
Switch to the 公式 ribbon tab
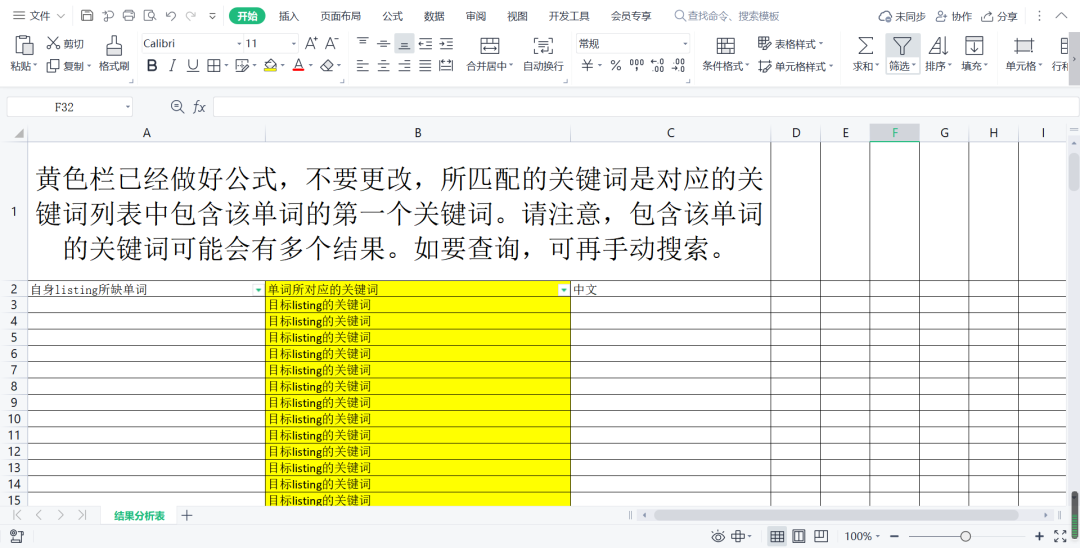click(x=393, y=16)
